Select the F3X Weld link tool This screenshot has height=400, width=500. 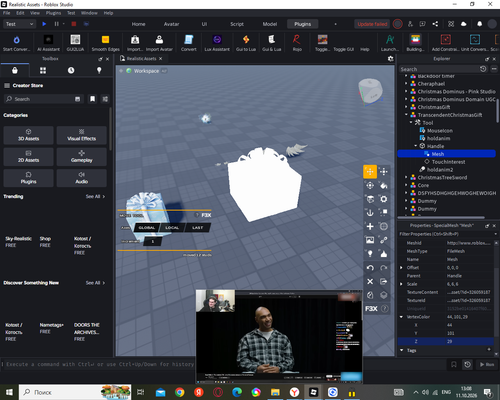(x=384, y=240)
